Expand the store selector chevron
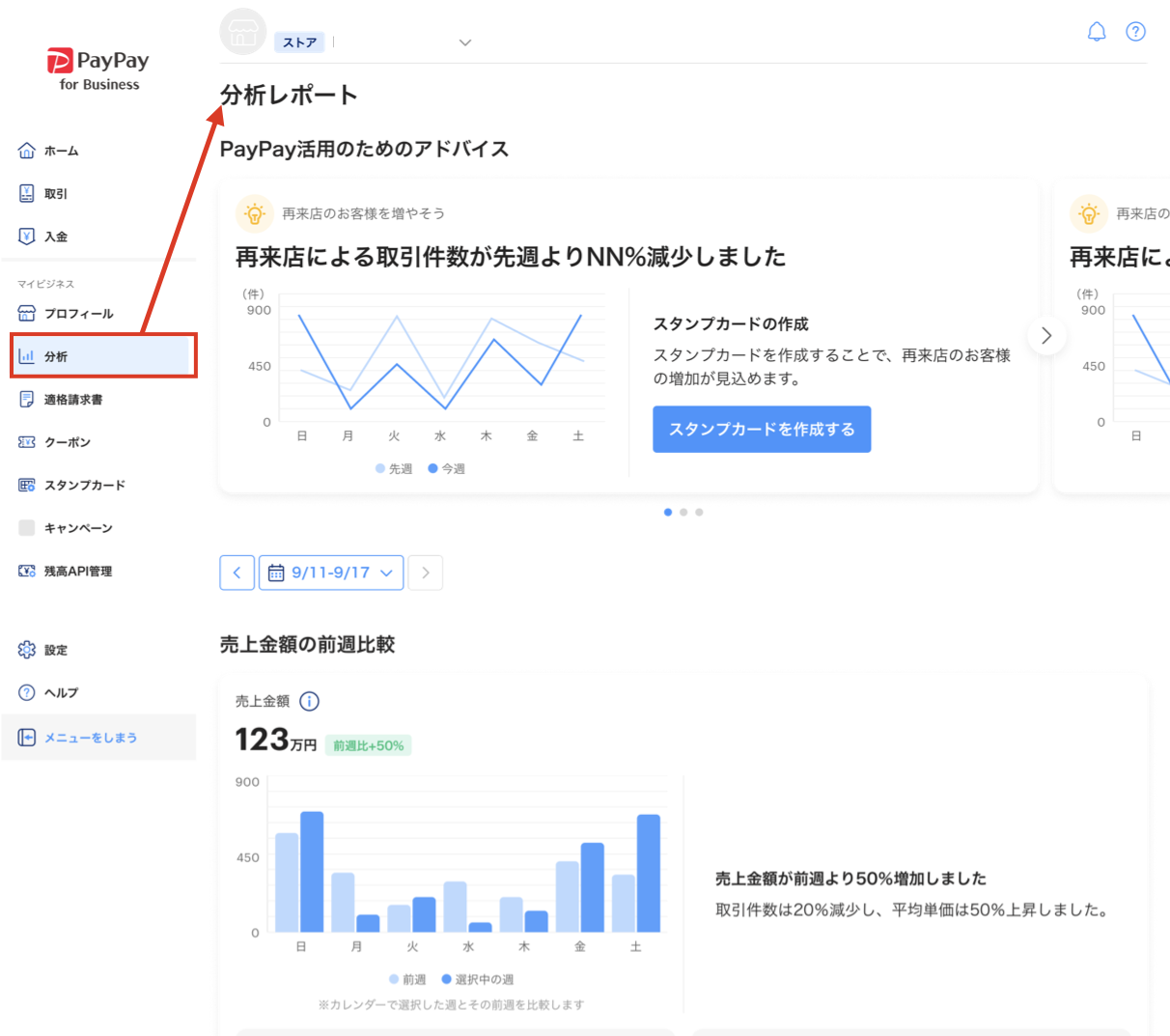The height and width of the screenshot is (1036, 1170). [x=465, y=42]
